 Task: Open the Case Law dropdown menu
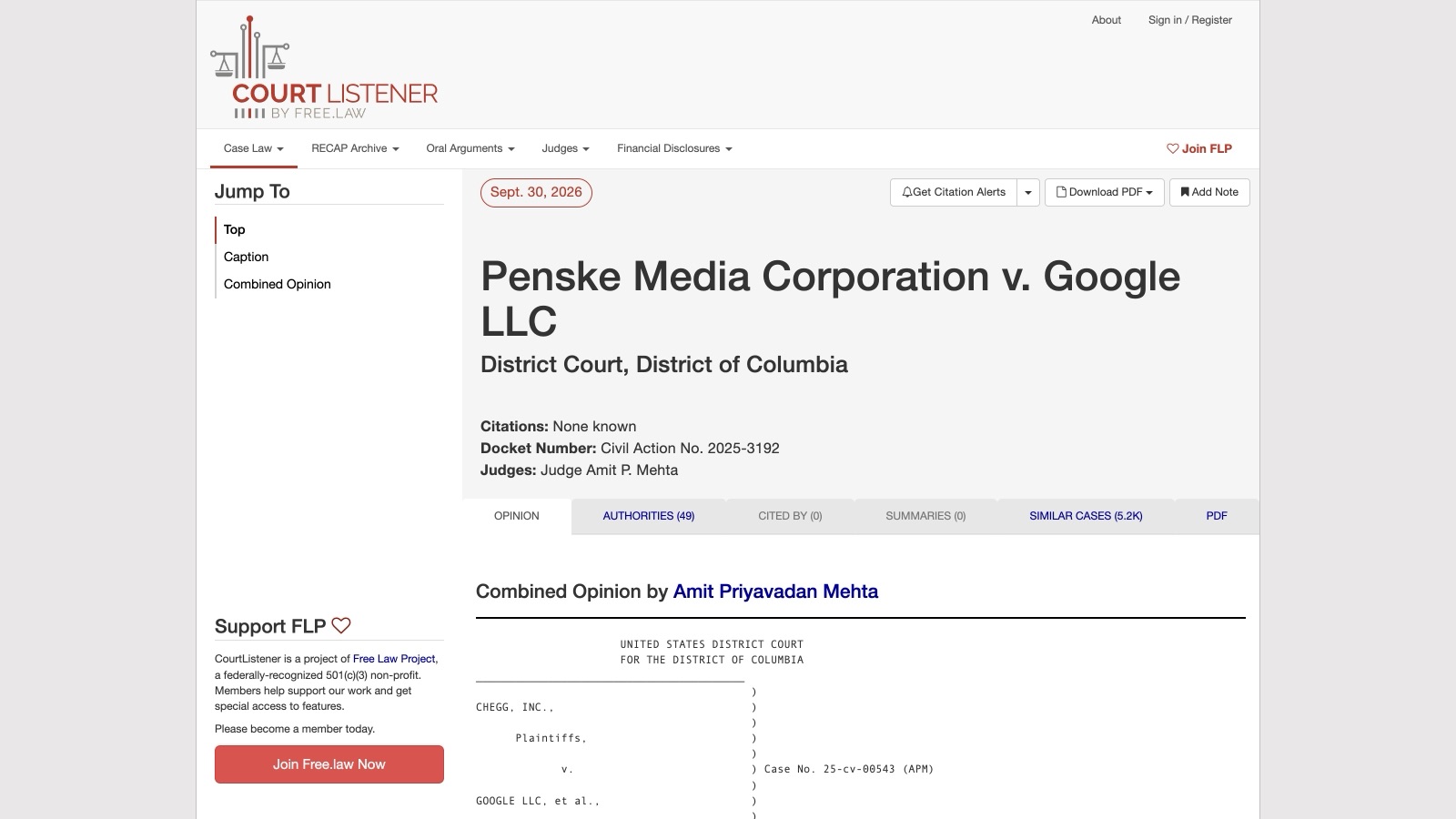pos(254,148)
